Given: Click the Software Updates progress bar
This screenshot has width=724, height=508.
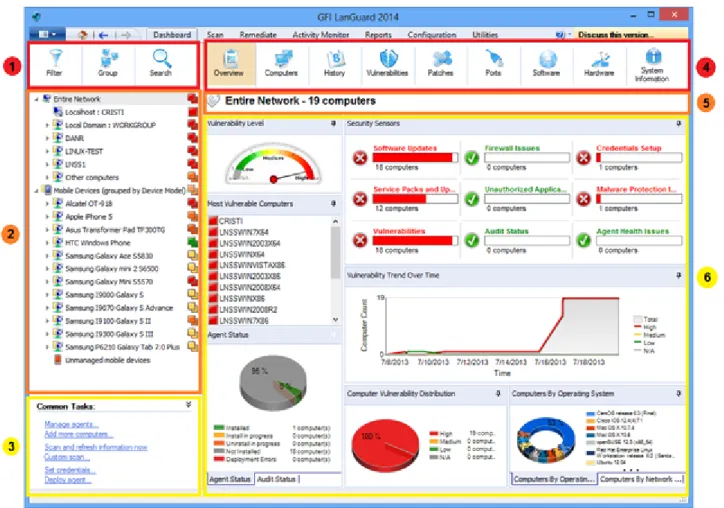Looking at the screenshot, I should coord(416,157).
